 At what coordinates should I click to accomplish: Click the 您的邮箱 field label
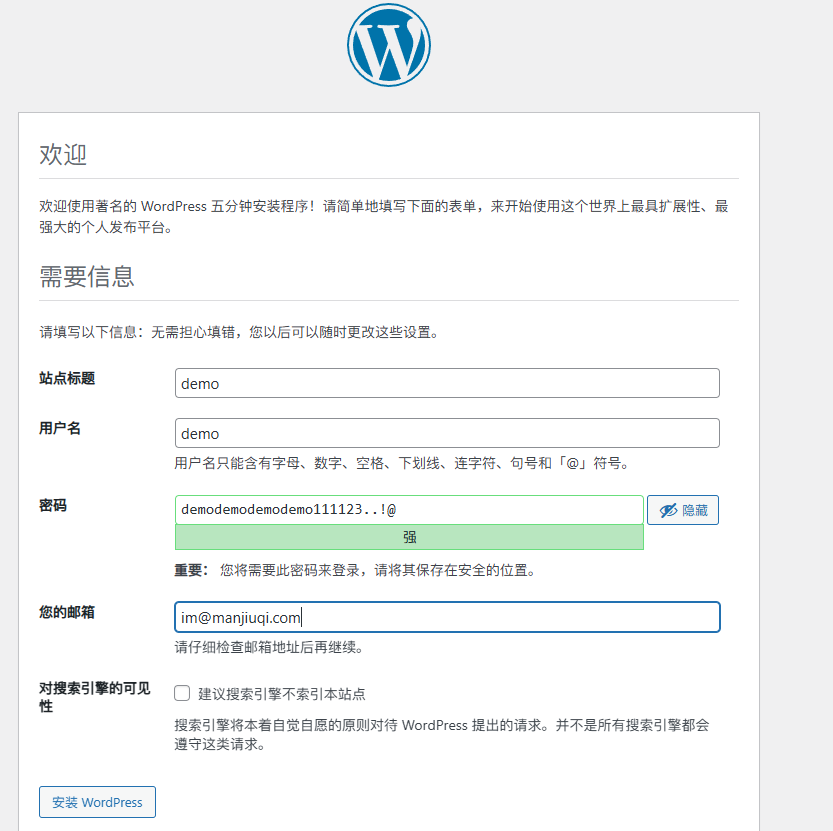(67, 612)
